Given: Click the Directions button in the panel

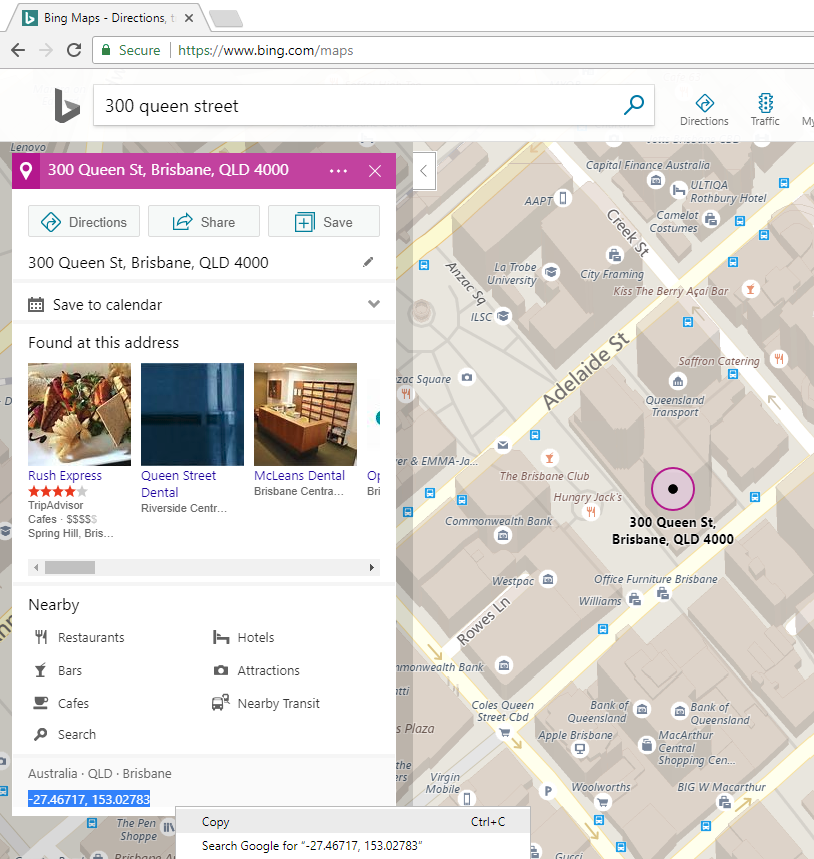Looking at the screenshot, I should (84, 222).
